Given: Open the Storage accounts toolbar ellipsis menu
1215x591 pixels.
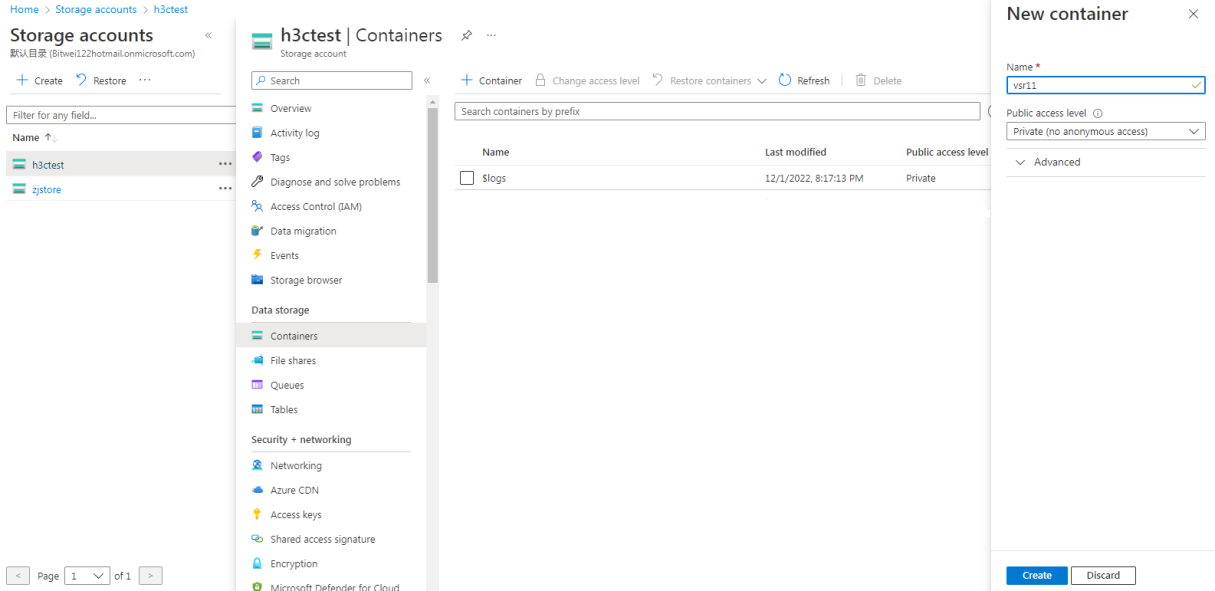Looking at the screenshot, I should (x=145, y=80).
